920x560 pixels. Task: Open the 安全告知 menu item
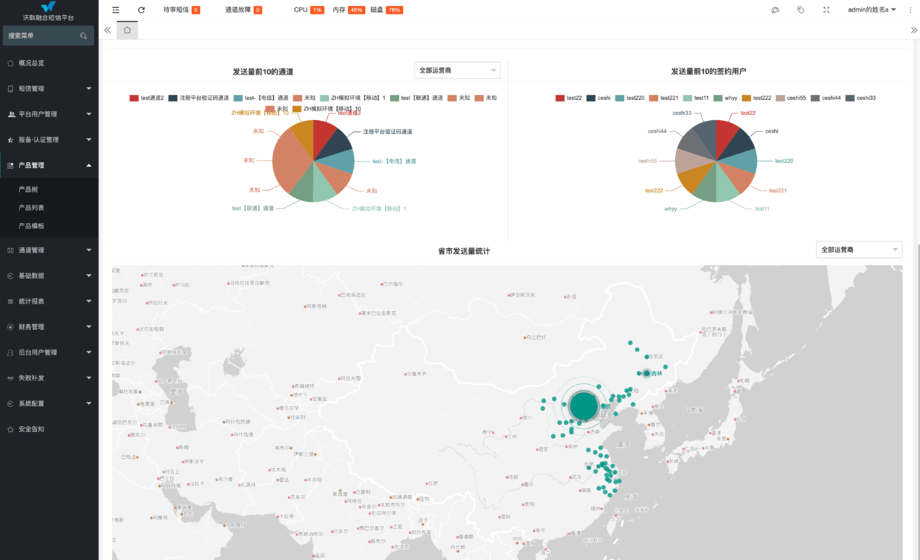pyautogui.click(x=49, y=429)
